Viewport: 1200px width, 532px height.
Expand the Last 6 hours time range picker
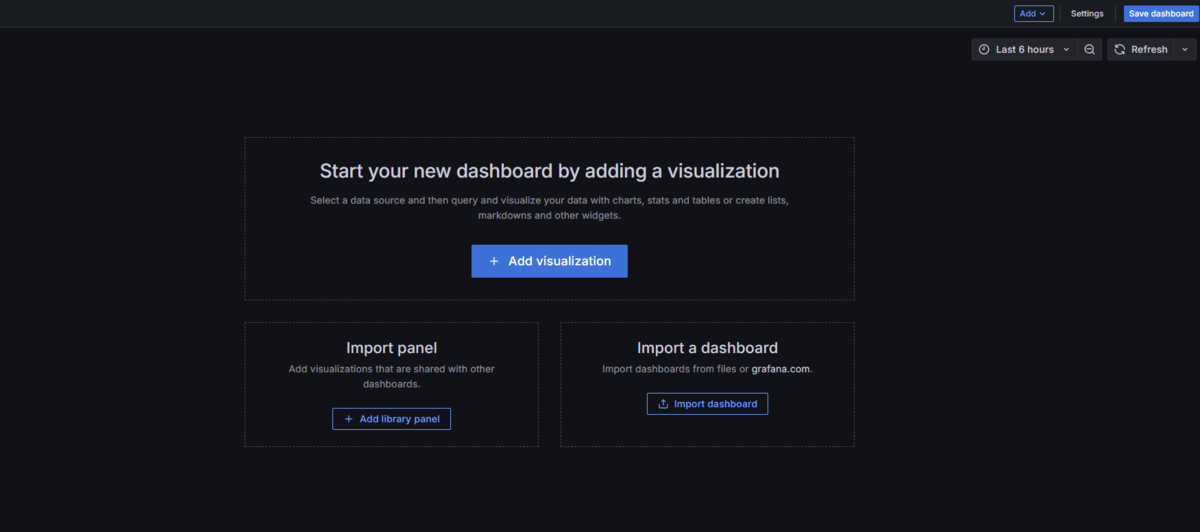coord(1025,49)
